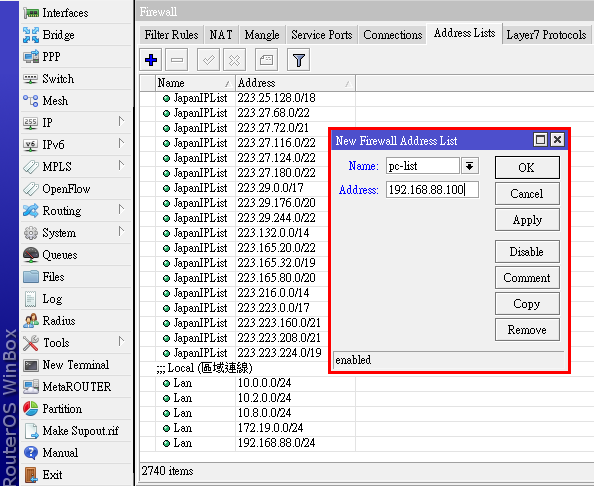Image resolution: width=594 pixels, height=486 pixels.
Task: Click OK in the address list dialog
Action: 527,167
